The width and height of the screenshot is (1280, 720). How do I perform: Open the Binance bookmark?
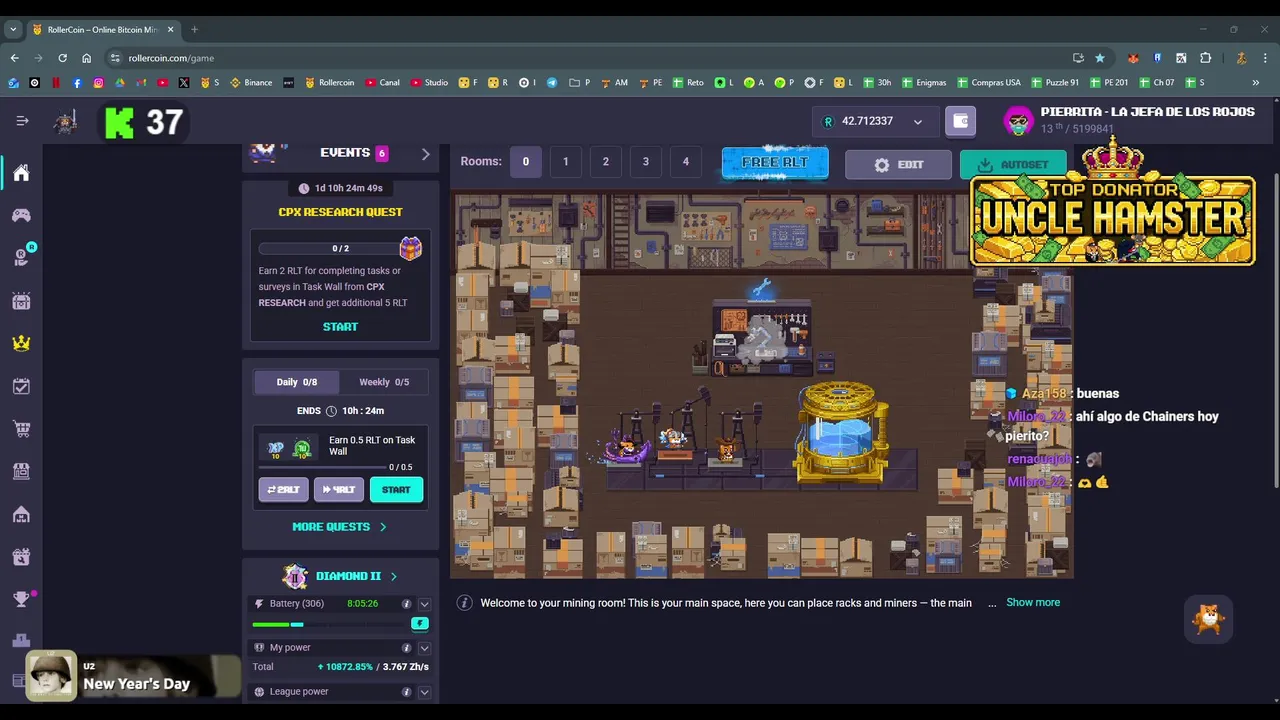pyautogui.click(x=251, y=83)
